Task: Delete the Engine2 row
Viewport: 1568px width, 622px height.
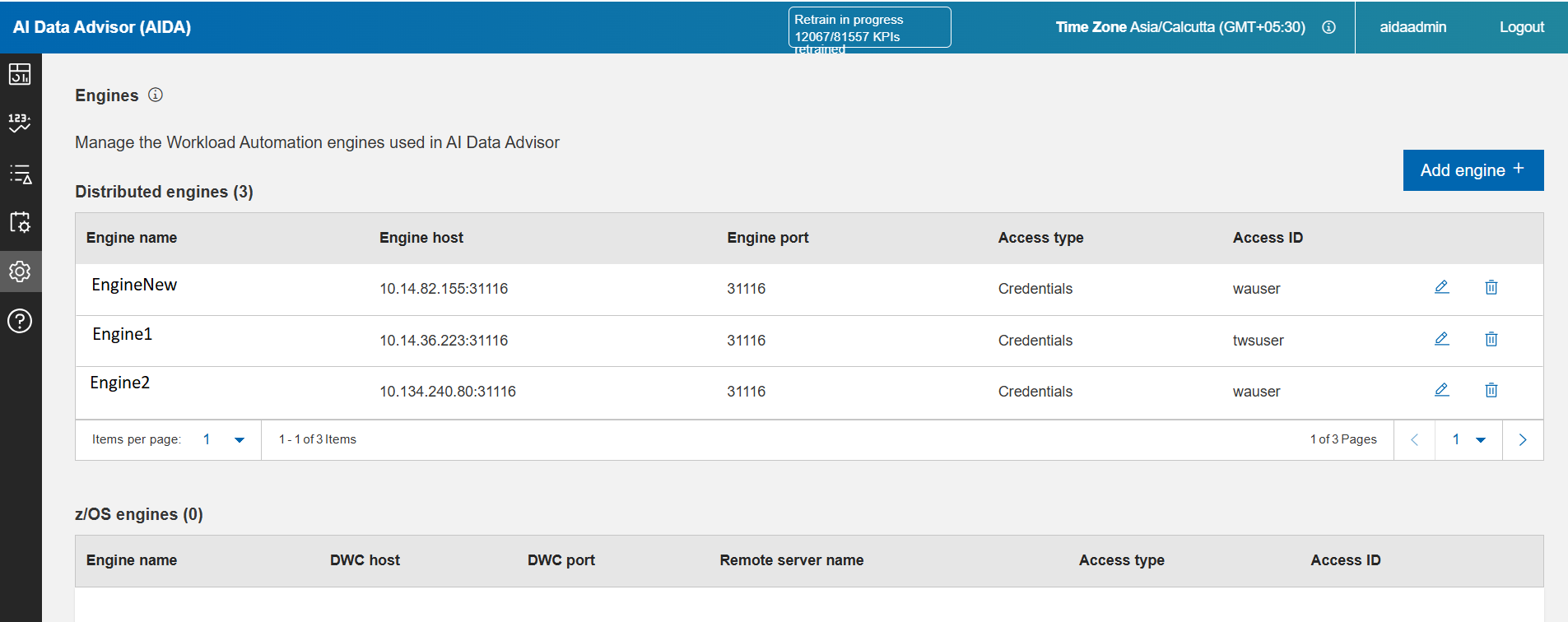Action: (x=1491, y=390)
